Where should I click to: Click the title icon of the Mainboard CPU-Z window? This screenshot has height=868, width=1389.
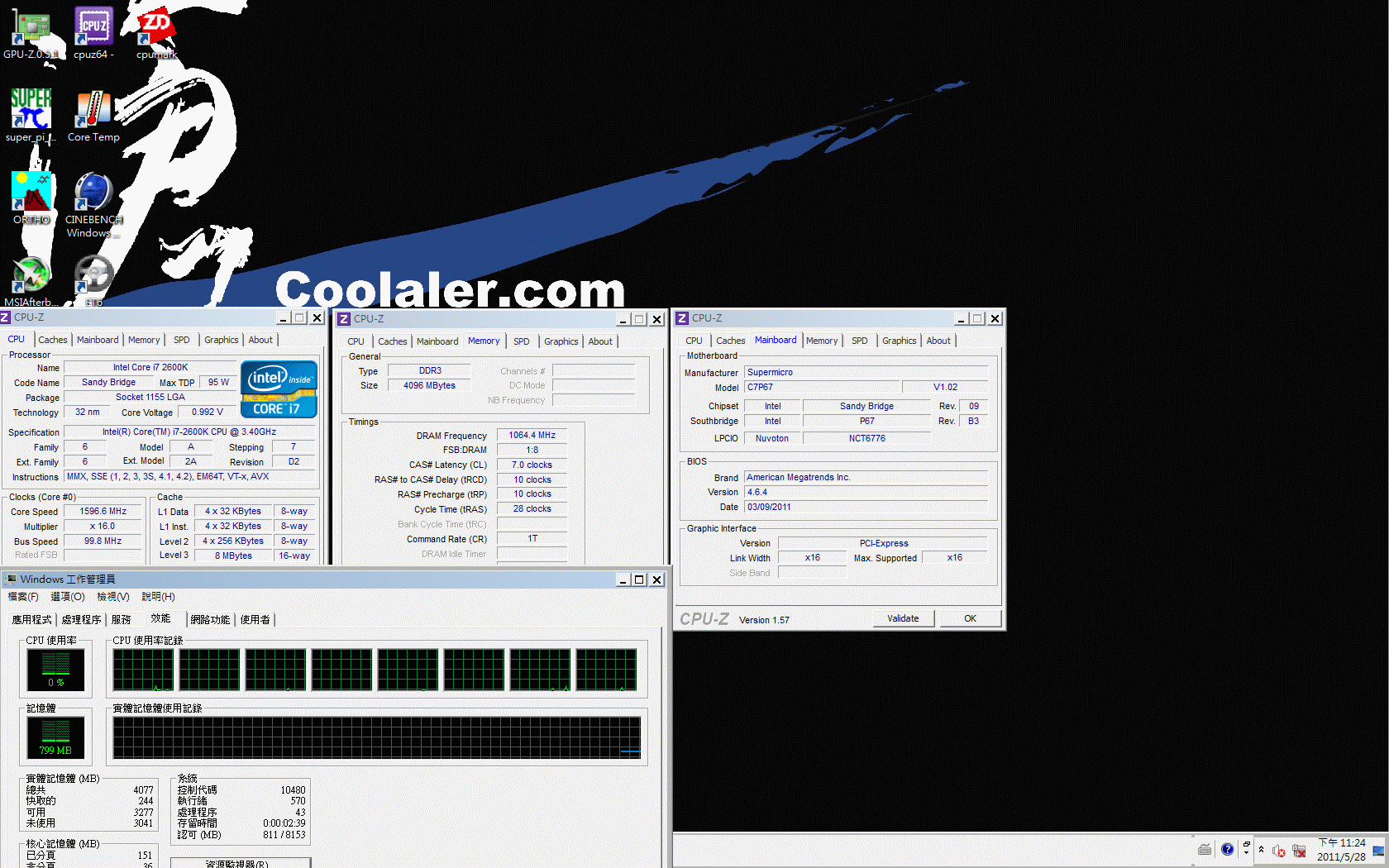(x=682, y=318)
